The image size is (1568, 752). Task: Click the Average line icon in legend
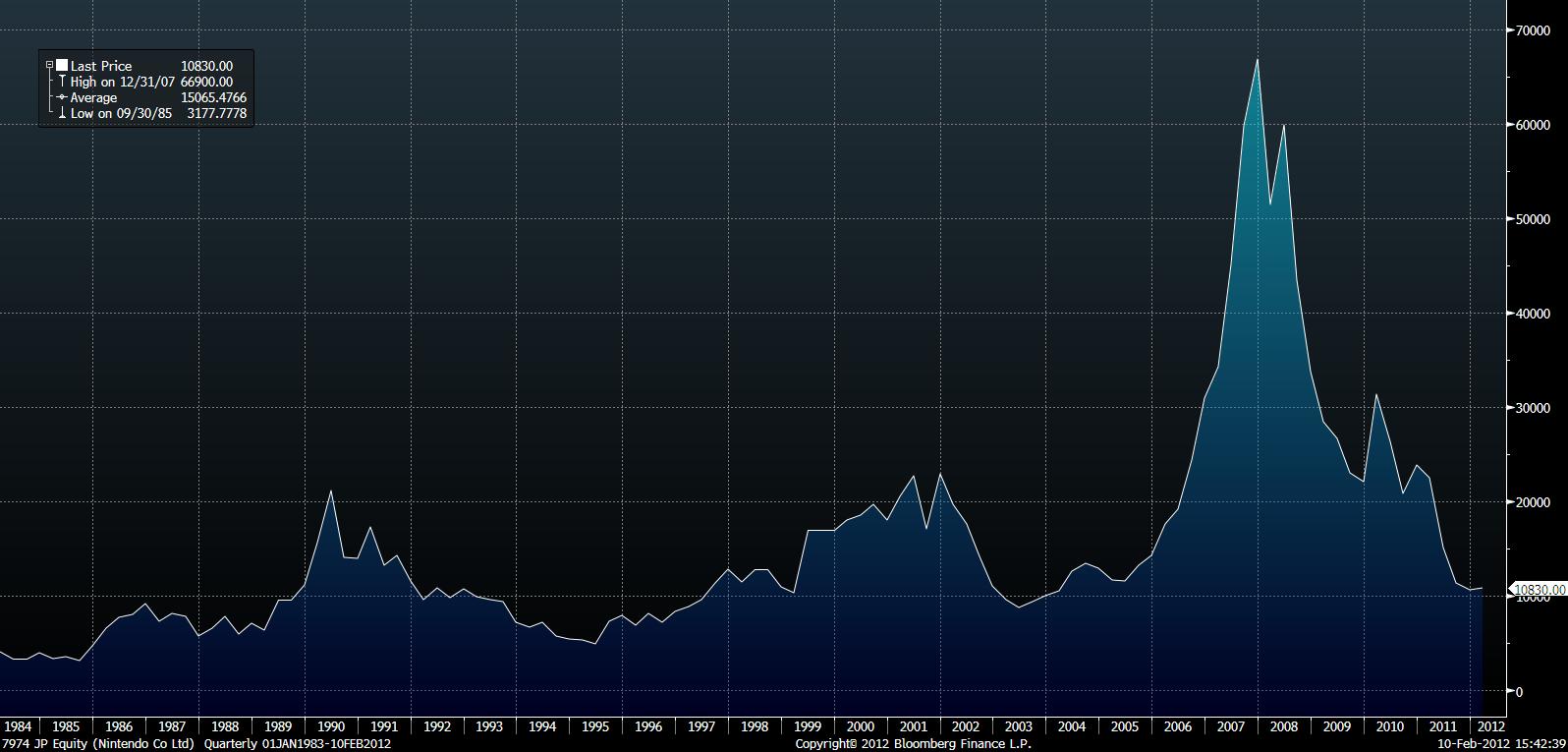tap(62, 97)
